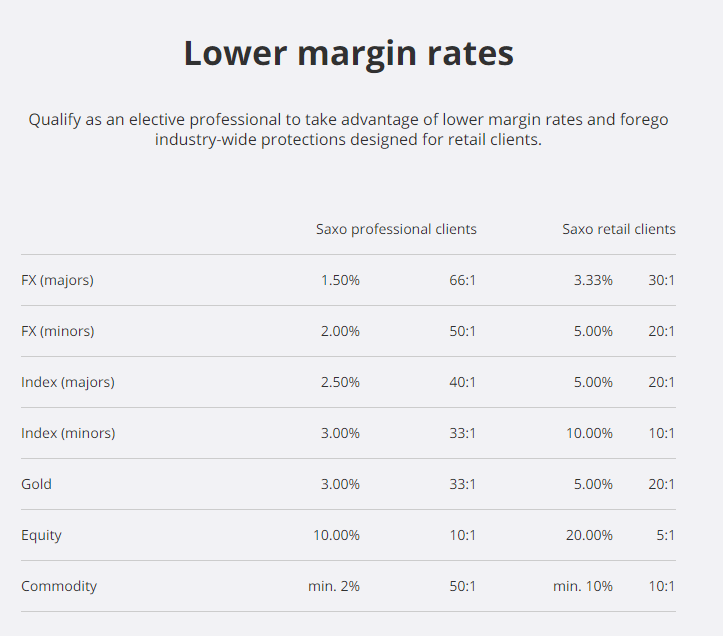Pick the "Index (minors)" row label
723x636 pixels.
click(x=67, y=433)
